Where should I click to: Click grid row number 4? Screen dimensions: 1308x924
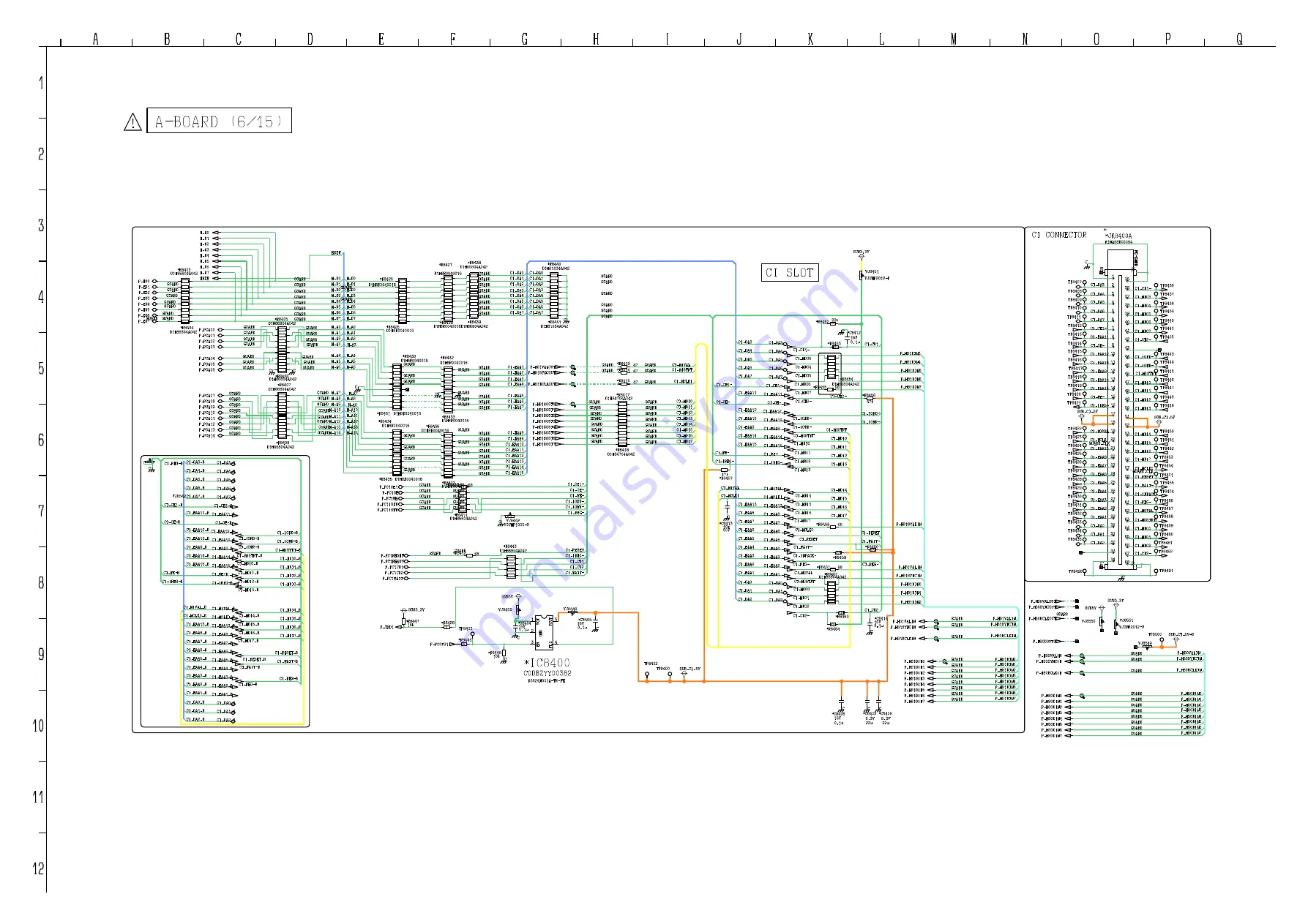[41, 297]
